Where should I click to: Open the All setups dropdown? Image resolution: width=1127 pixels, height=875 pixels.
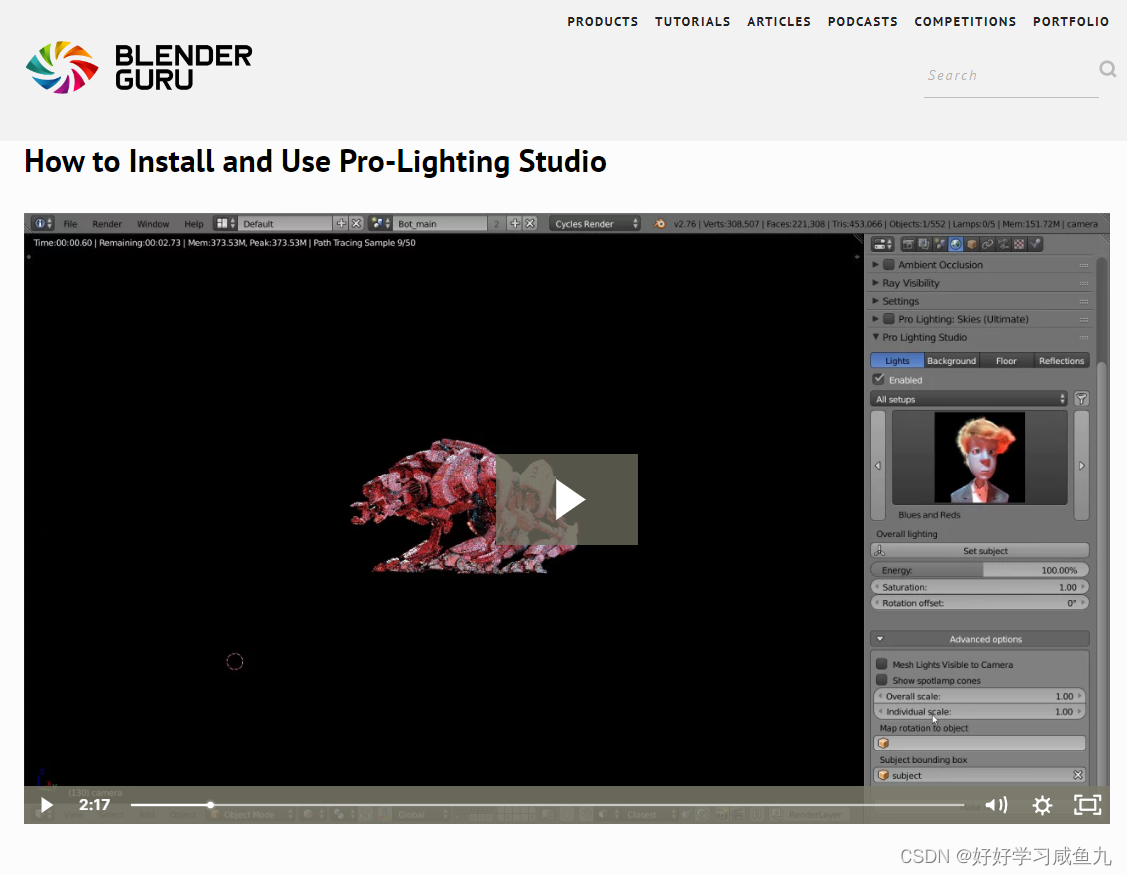[x=969, y=399]
